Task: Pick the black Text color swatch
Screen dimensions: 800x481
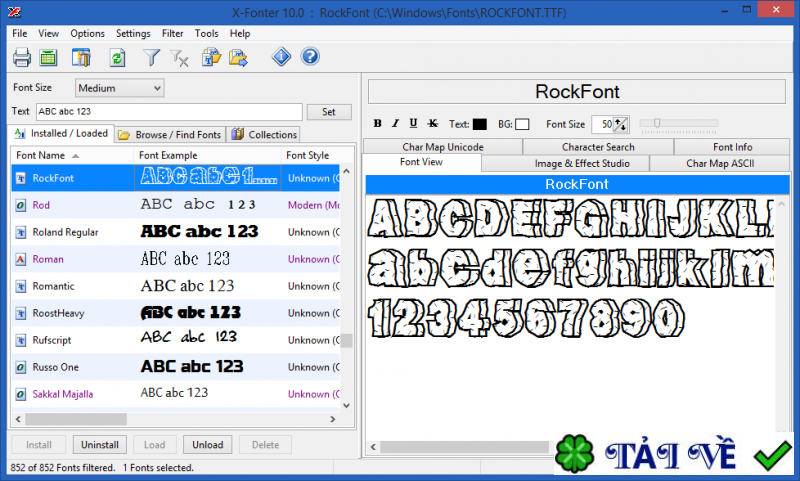Action: [480, 124]
